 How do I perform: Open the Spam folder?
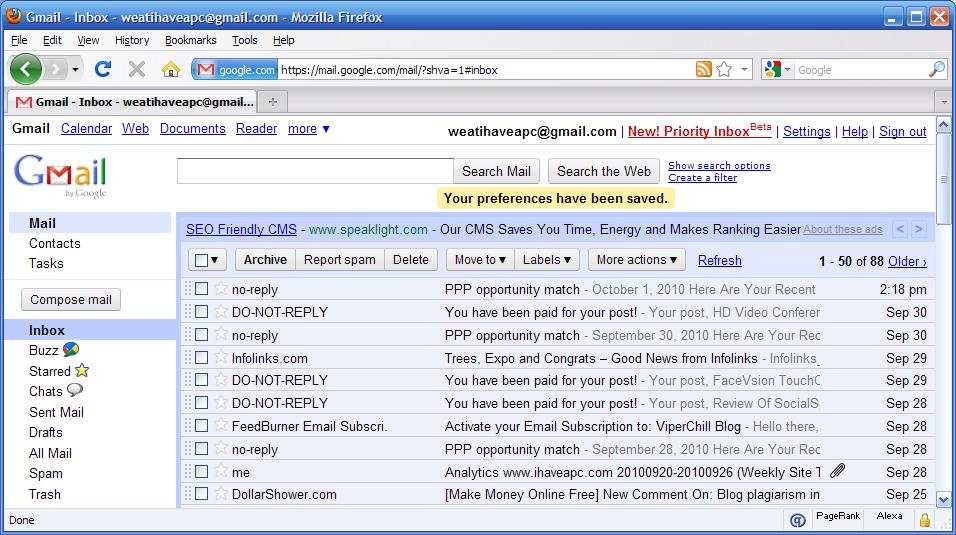(x=46, y=473)
